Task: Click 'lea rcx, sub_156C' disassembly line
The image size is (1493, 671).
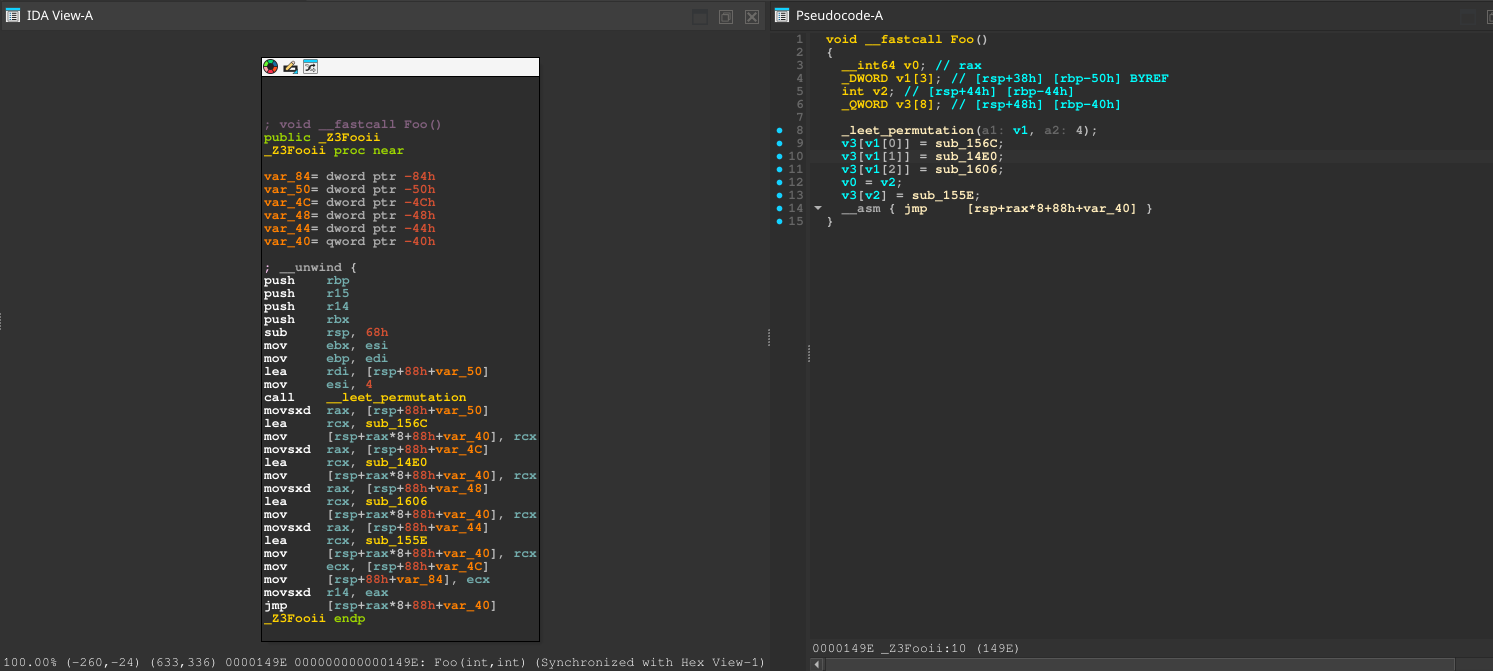Action: [346, 423]
